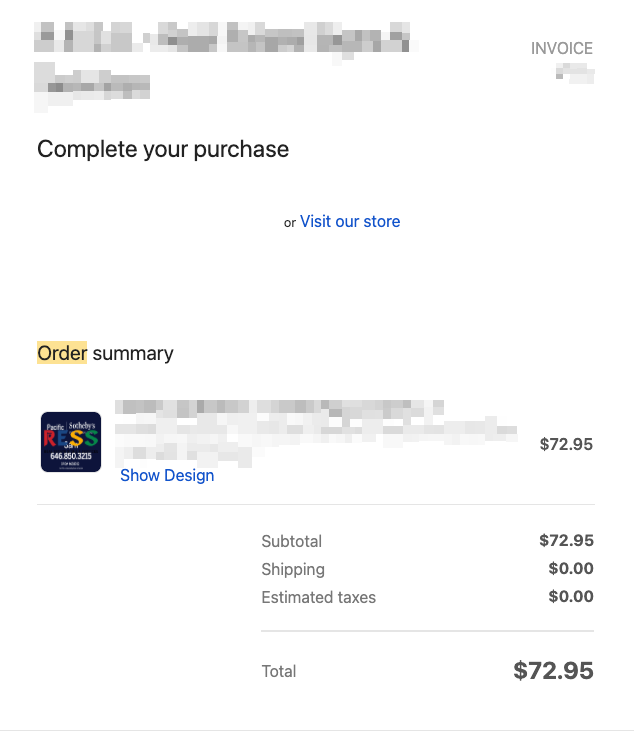Click the Show Design link
Image resolution: width=634 pixels, height=735 pixels.
(x=167, y=476)
